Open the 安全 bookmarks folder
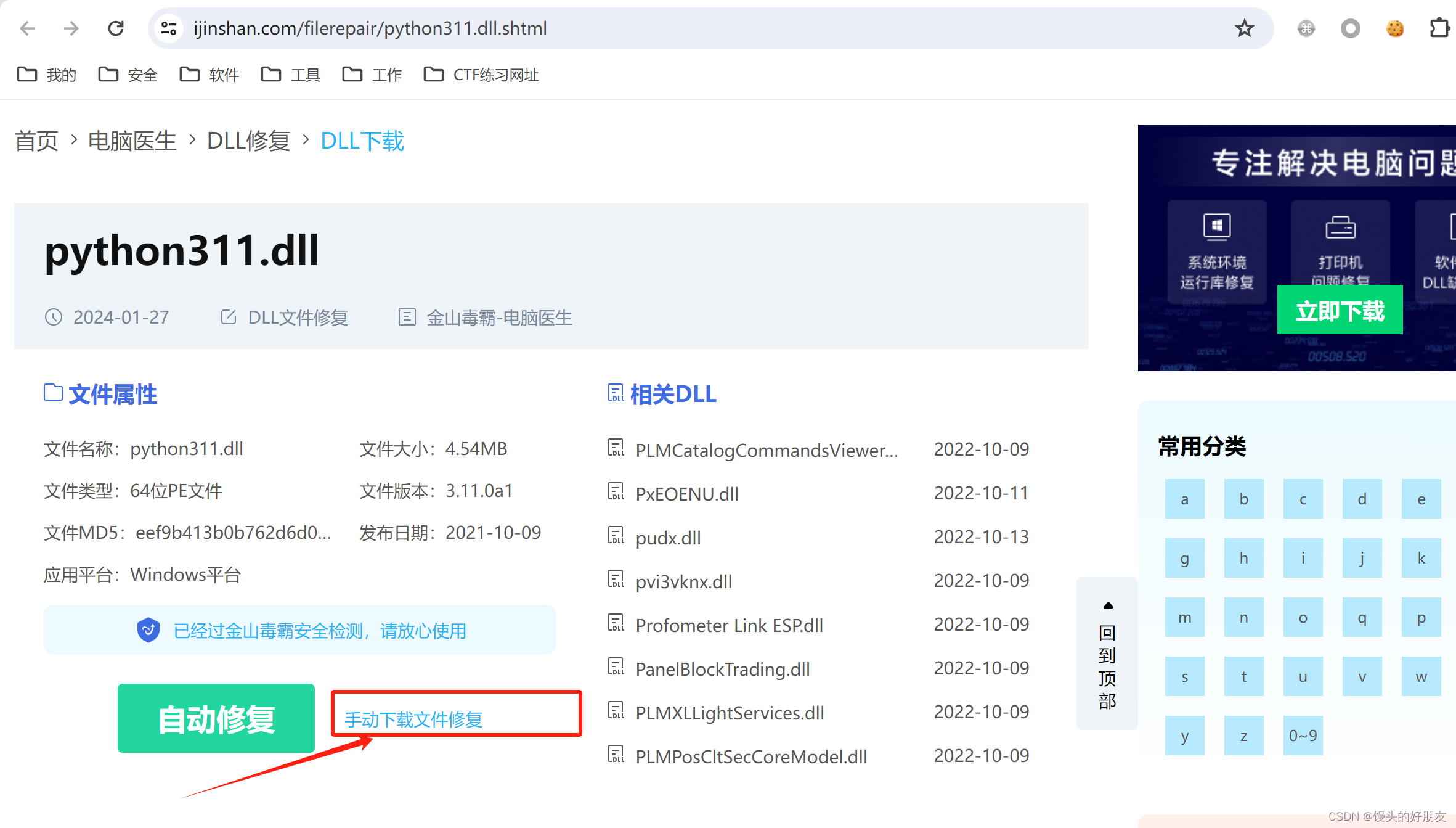1456x828 pixels. tap(128, 75)
